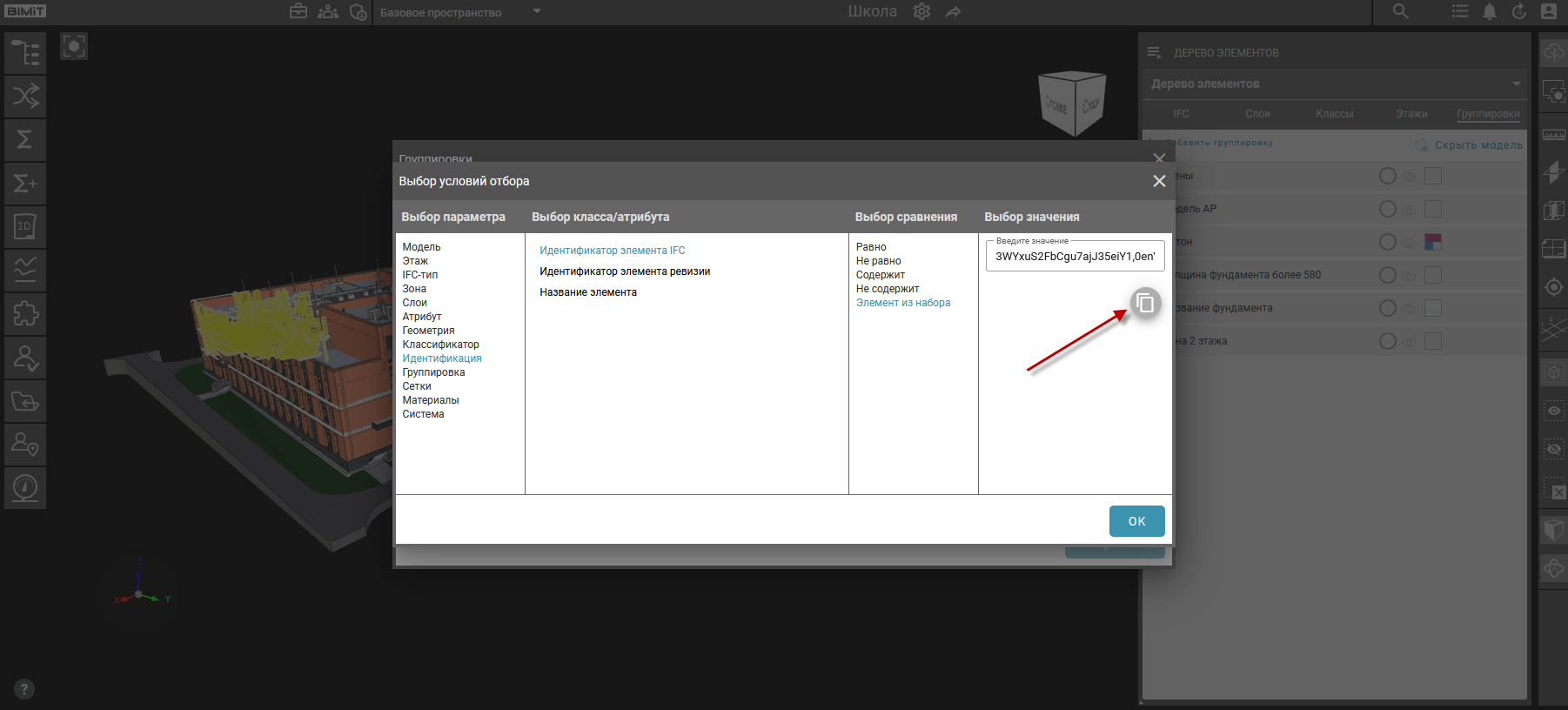Open the element tree tool in left sidebar
This screenshot has height=710, width=1568.
click(25, 53)
